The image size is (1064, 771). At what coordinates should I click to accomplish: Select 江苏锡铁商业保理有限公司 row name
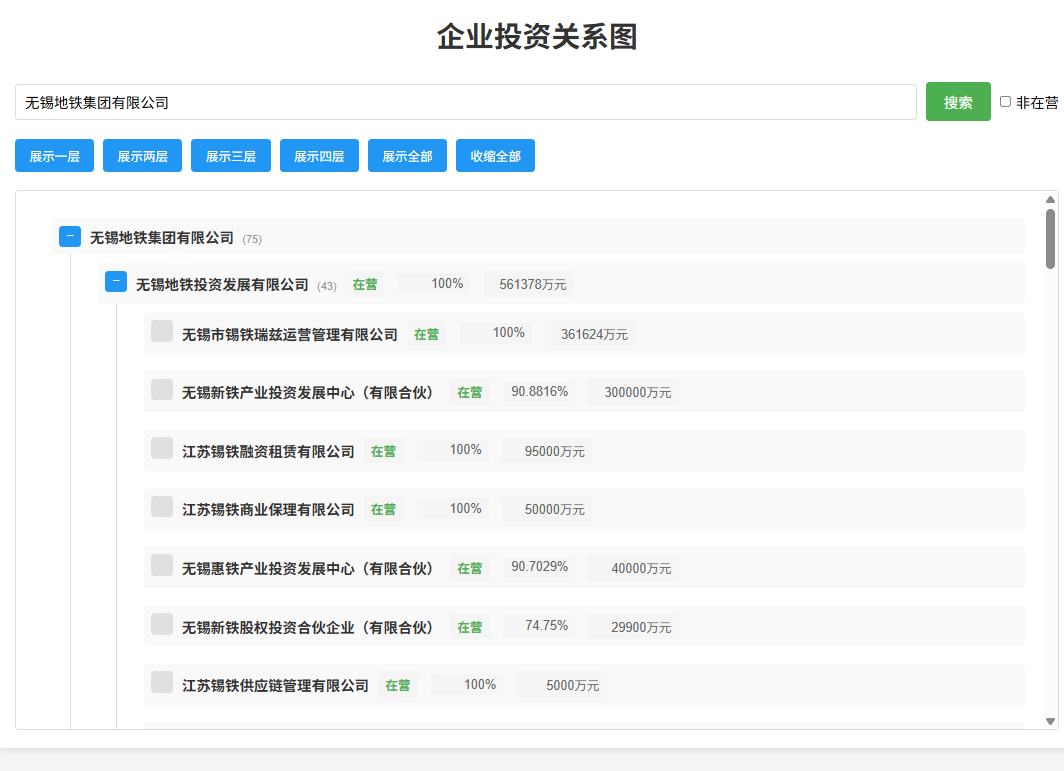(x=268, y=510)
